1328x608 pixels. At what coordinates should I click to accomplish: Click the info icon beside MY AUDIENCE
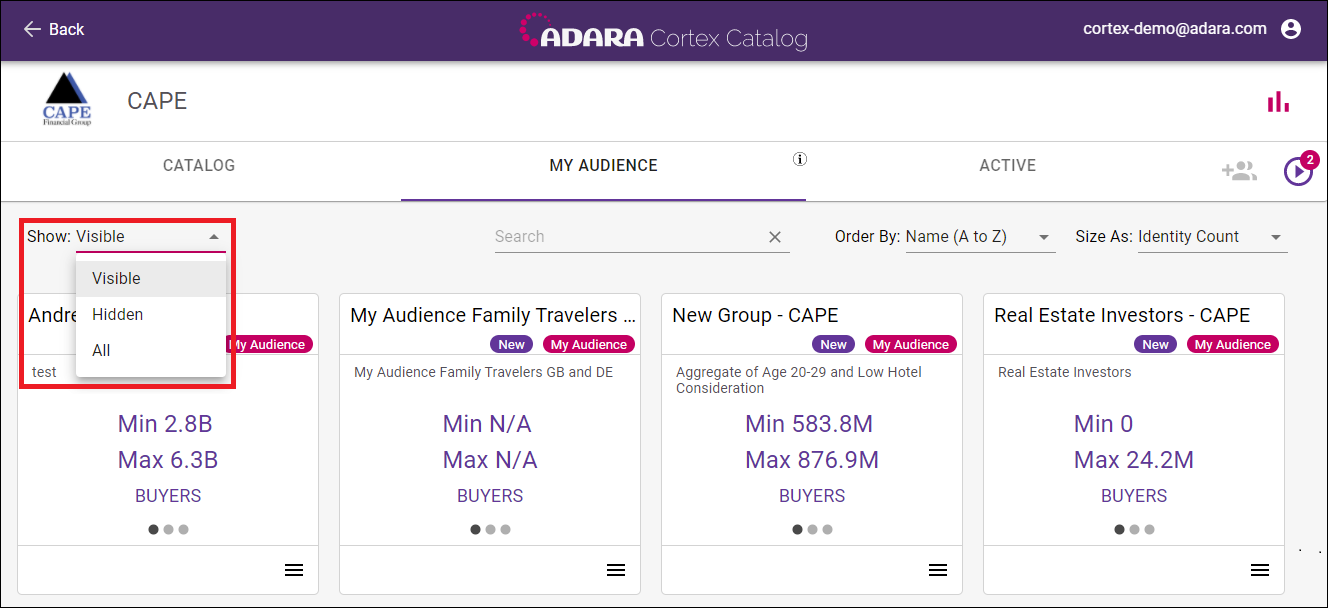pyautogui.click(x=800, y=159)
